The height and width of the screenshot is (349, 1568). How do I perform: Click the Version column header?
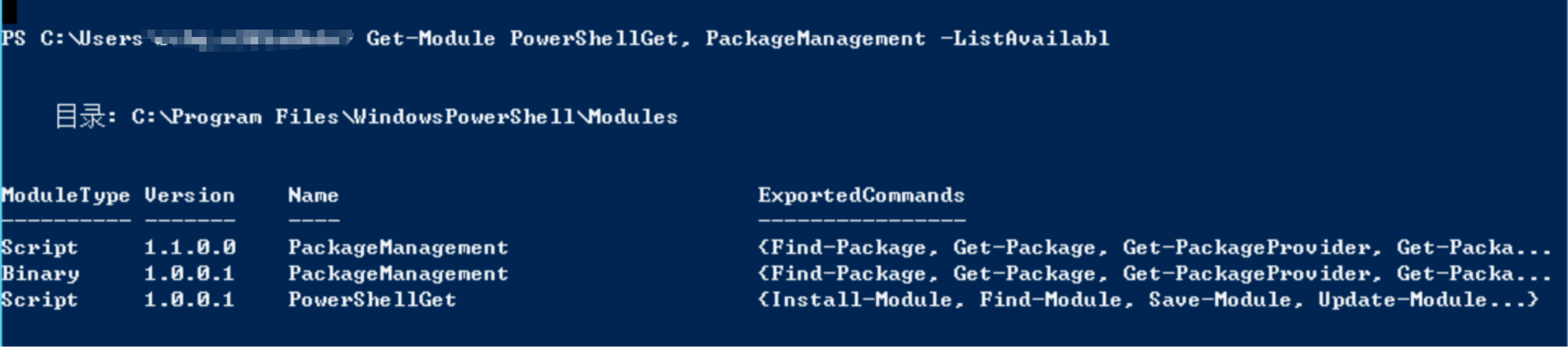pos(189,196)
